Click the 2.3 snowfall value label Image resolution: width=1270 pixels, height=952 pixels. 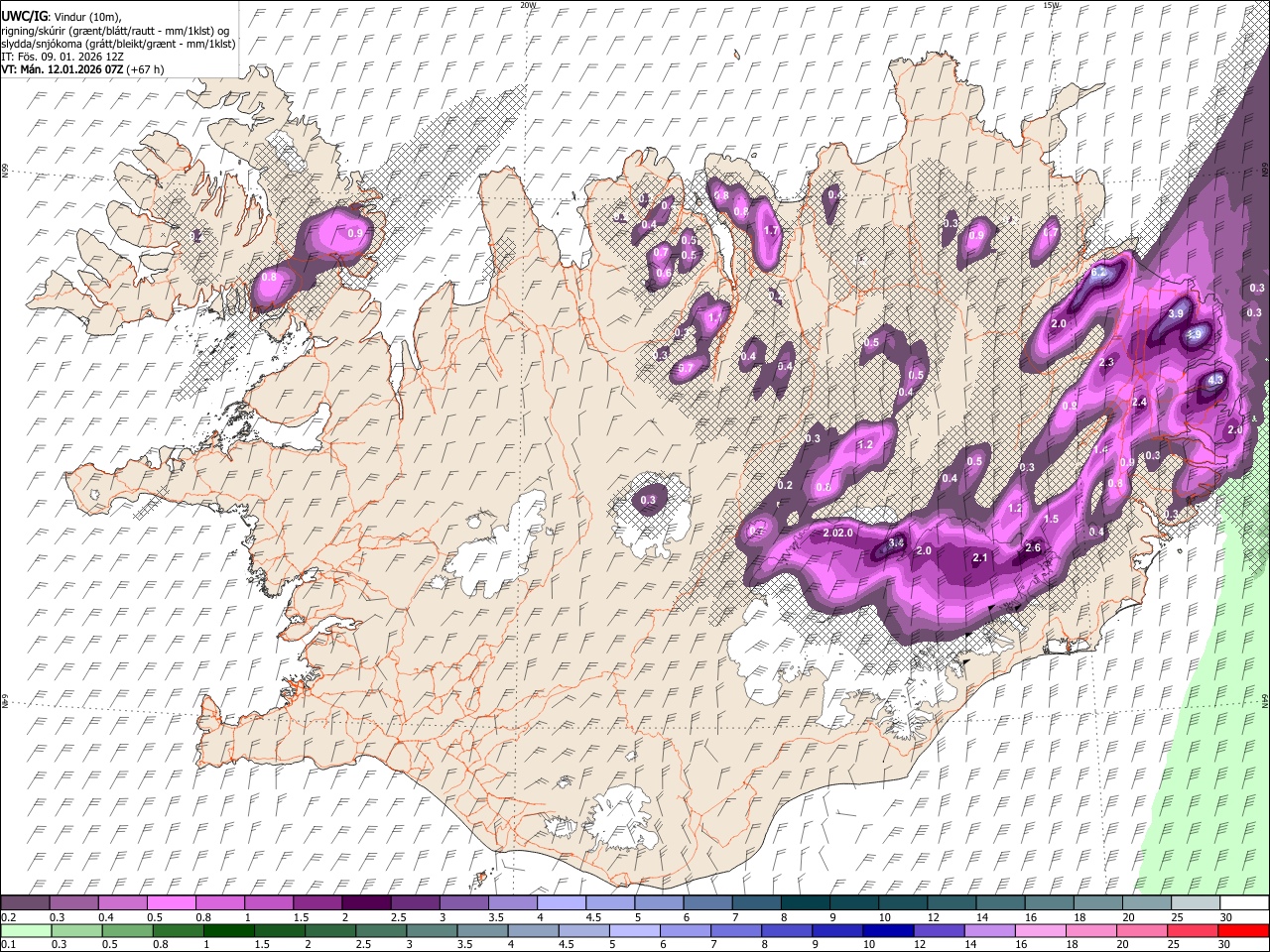tap(1107, 363)
